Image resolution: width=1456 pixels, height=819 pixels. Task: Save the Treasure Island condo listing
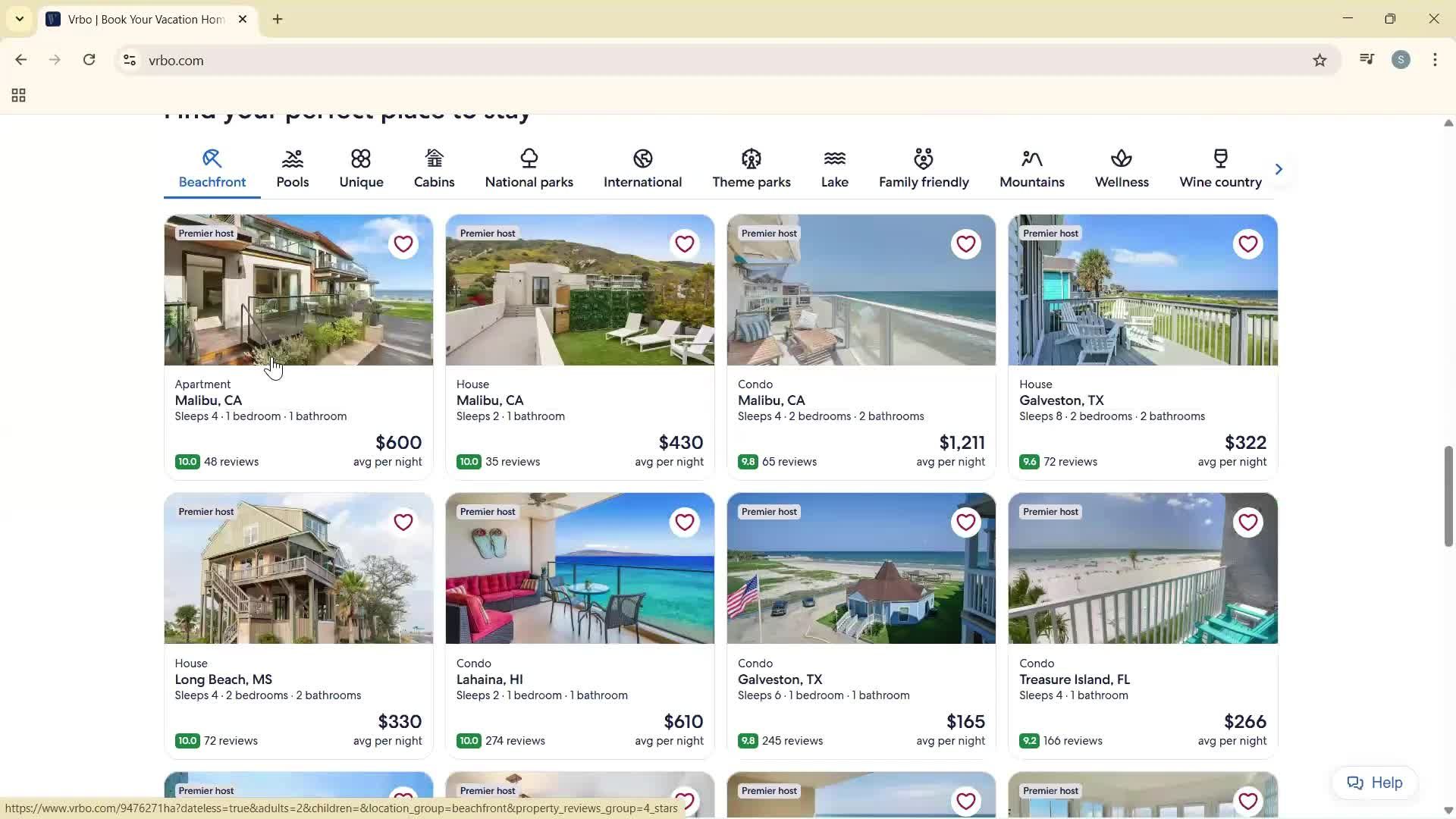pyautogui.click(x=1247, y=522)
